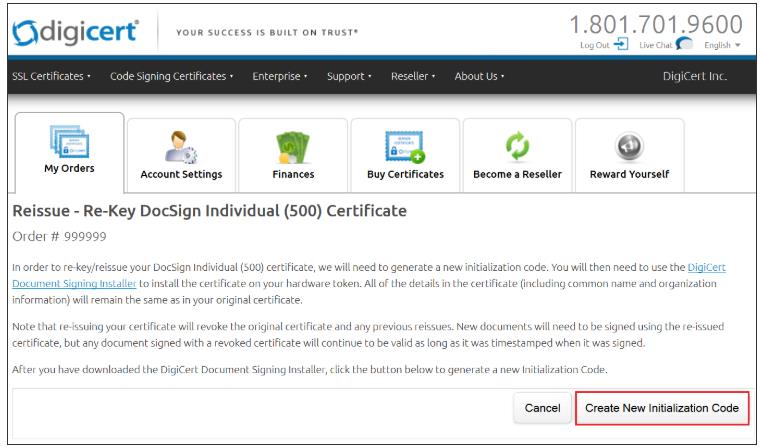The width and height of the screenshot is (761, 447).
Task: Click the DigiCert Inc. account name
Action: coord(695,76)
